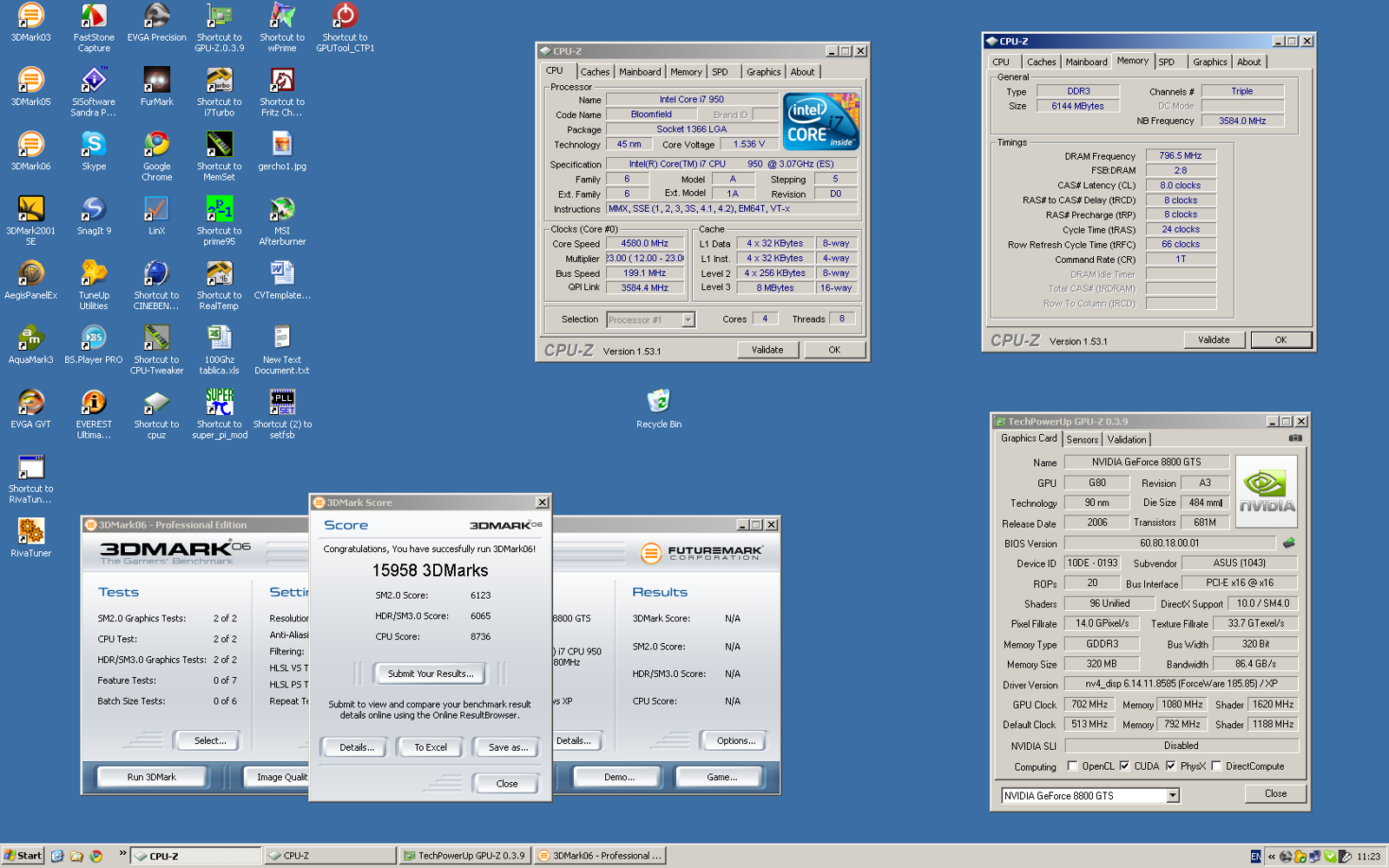Image resolution: width=1389 pixels, height=868 pixels.
Task: Click Run 3DMark button
Action: coord(152,777)
